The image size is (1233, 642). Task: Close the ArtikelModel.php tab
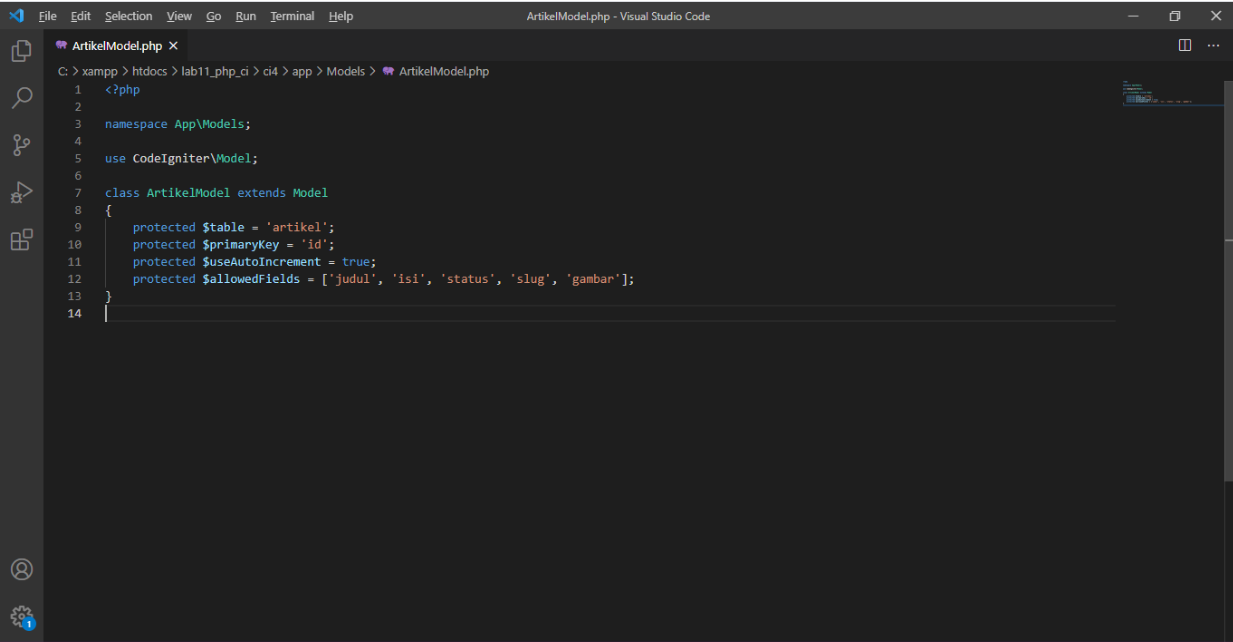173,45
